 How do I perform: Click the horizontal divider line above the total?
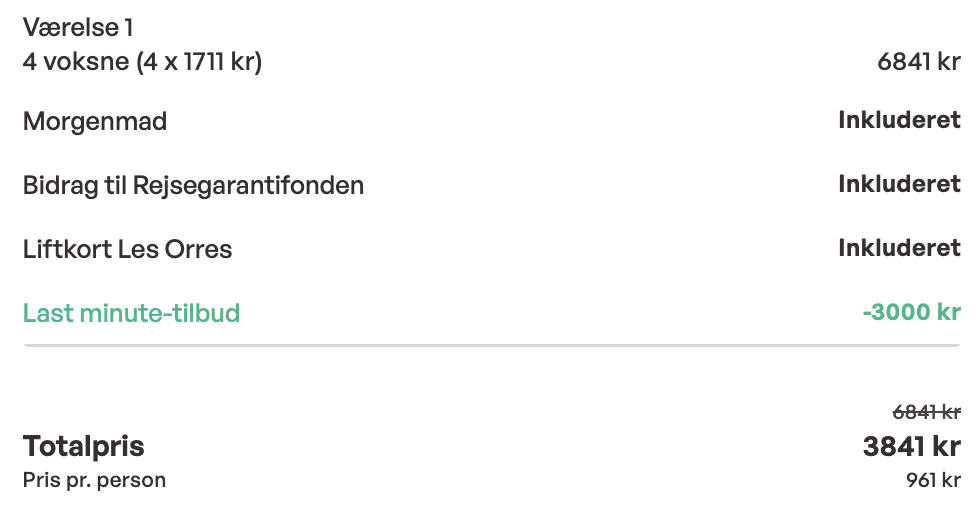click(490, 345)
